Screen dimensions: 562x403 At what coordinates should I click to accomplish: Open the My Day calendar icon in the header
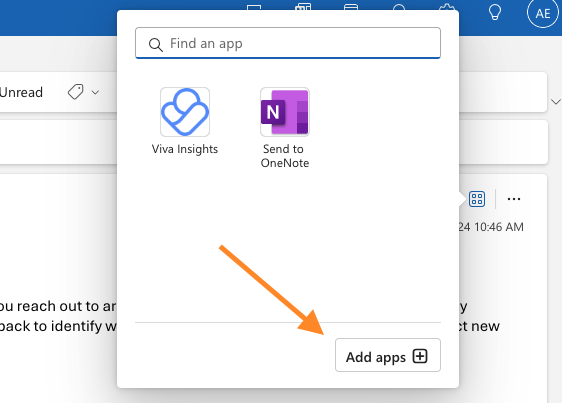[x=351, y=7]
